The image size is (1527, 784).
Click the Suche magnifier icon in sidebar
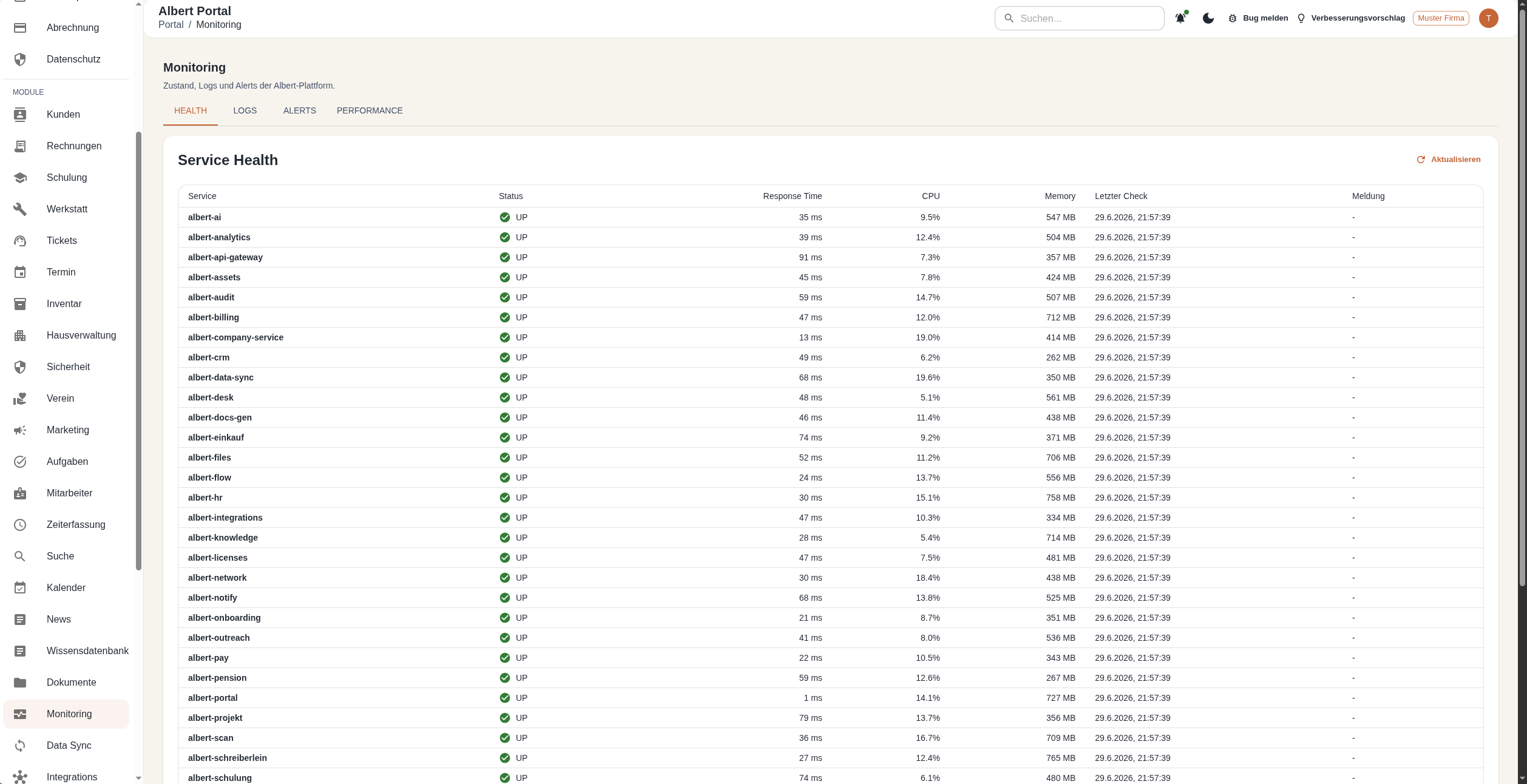click(x=20, y=556)
